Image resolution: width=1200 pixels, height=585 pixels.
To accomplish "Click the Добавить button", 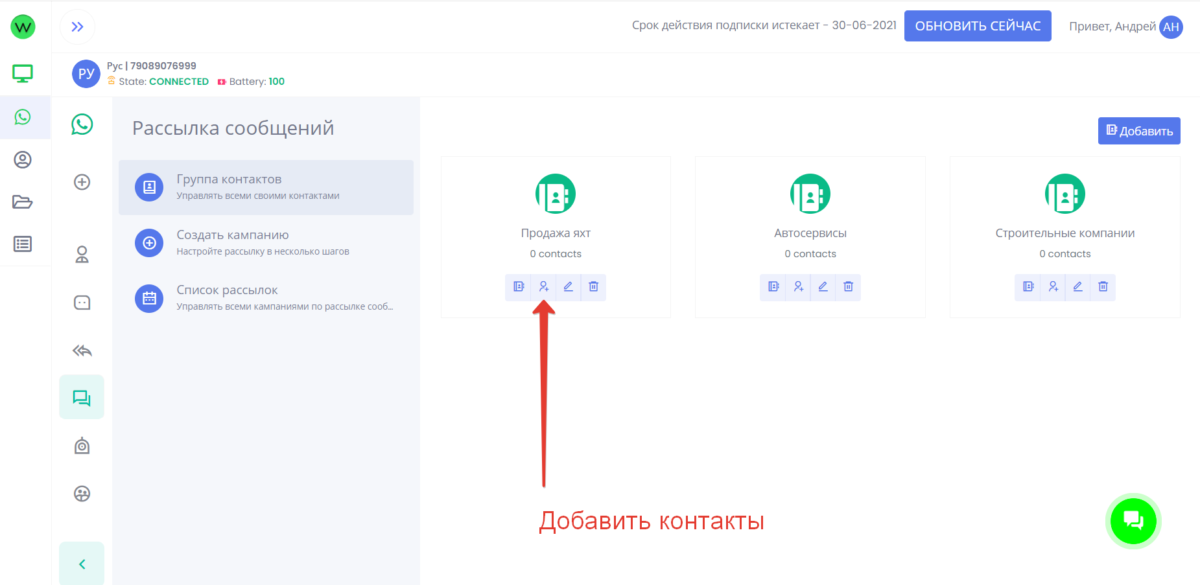I will click(1139, 131).
